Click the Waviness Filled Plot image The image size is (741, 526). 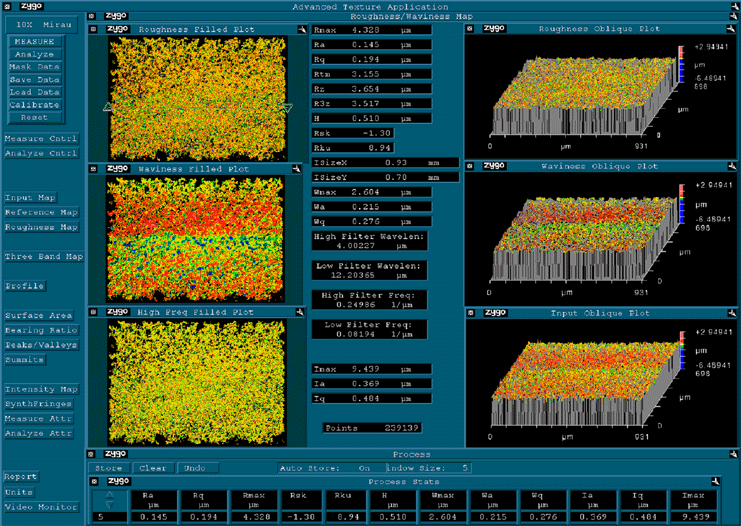(195, 239)
